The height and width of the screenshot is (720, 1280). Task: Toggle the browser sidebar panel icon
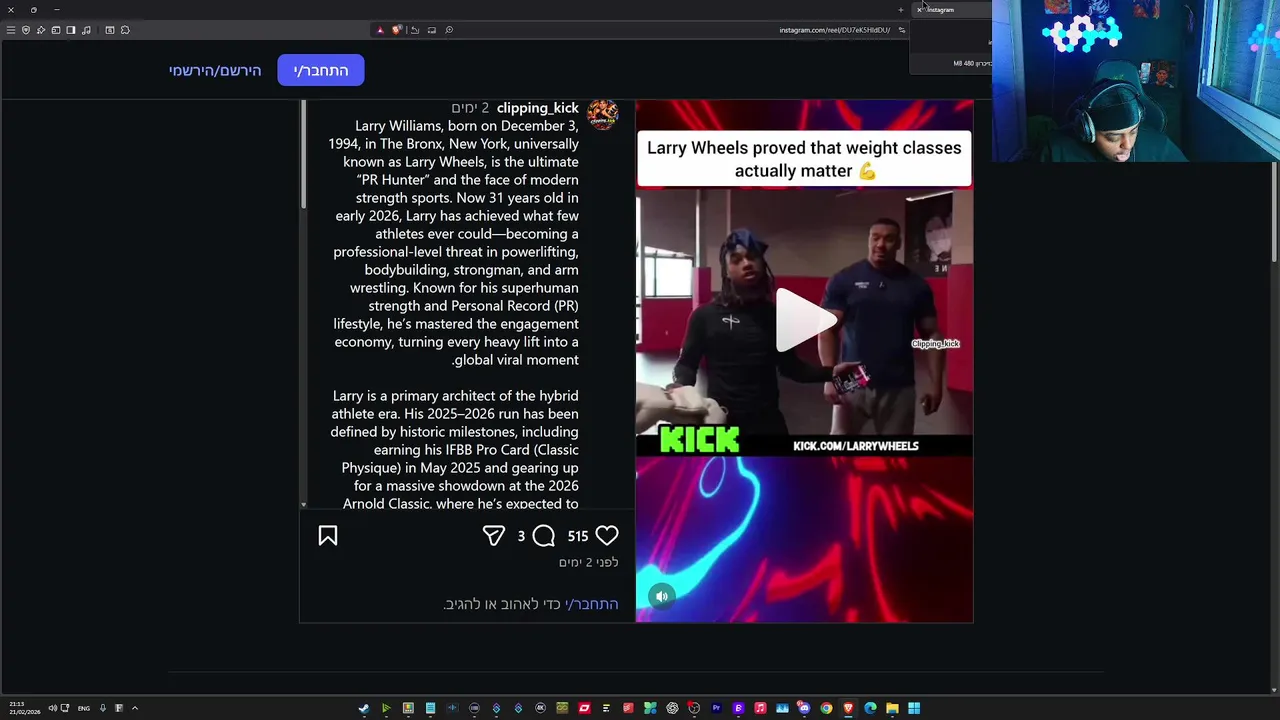click(71, 30)
